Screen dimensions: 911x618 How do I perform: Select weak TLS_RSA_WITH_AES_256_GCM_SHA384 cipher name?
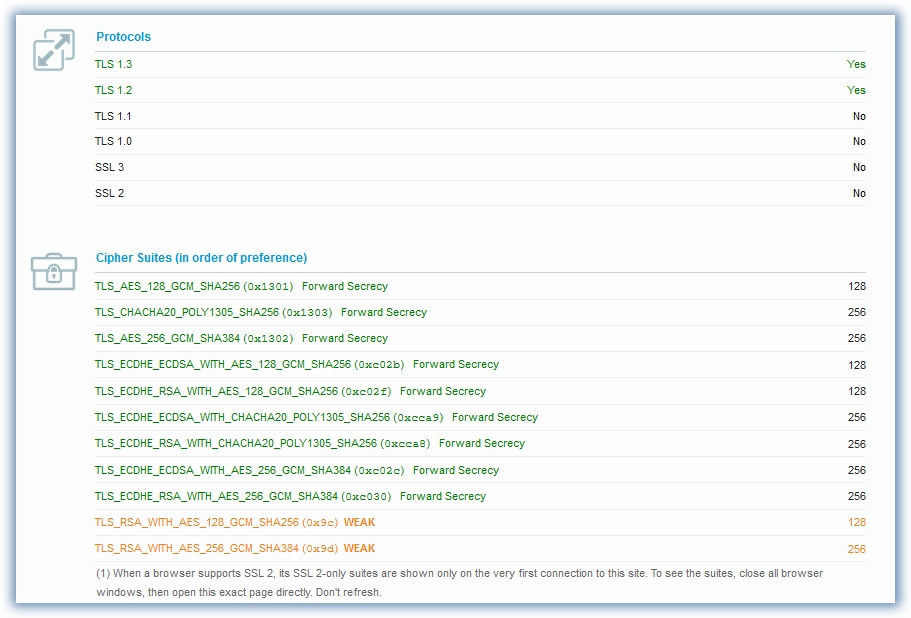tap(197, 549)
